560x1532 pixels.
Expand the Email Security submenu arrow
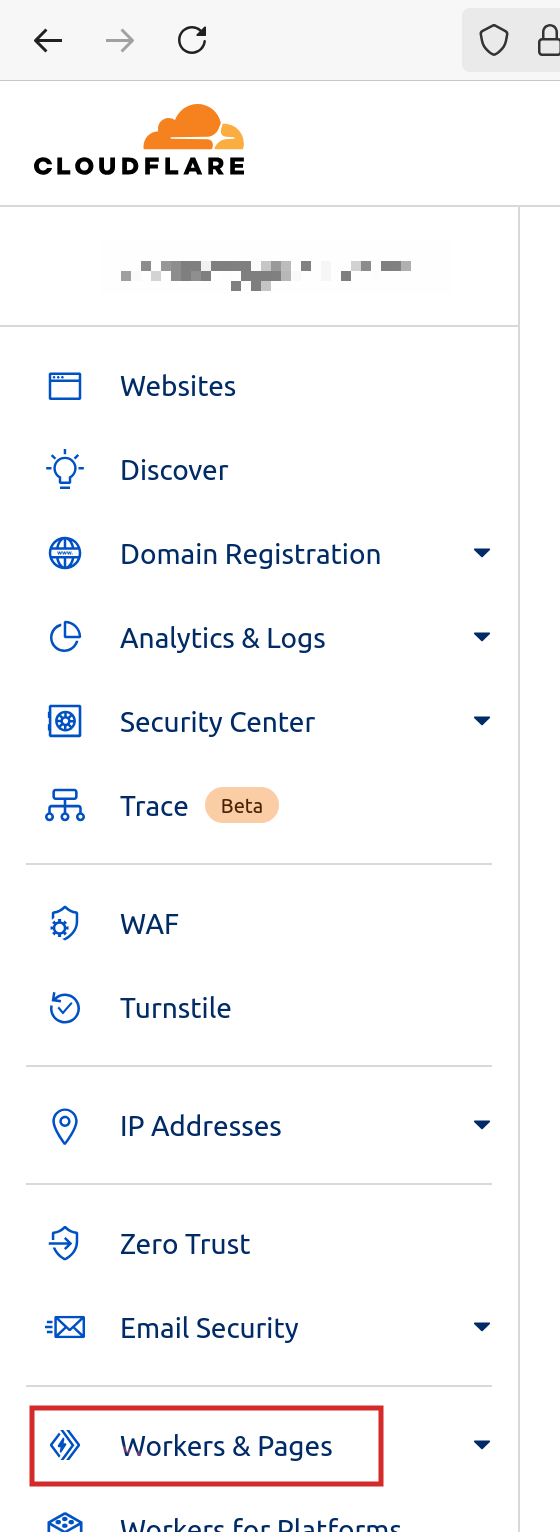coord(482,1327)
